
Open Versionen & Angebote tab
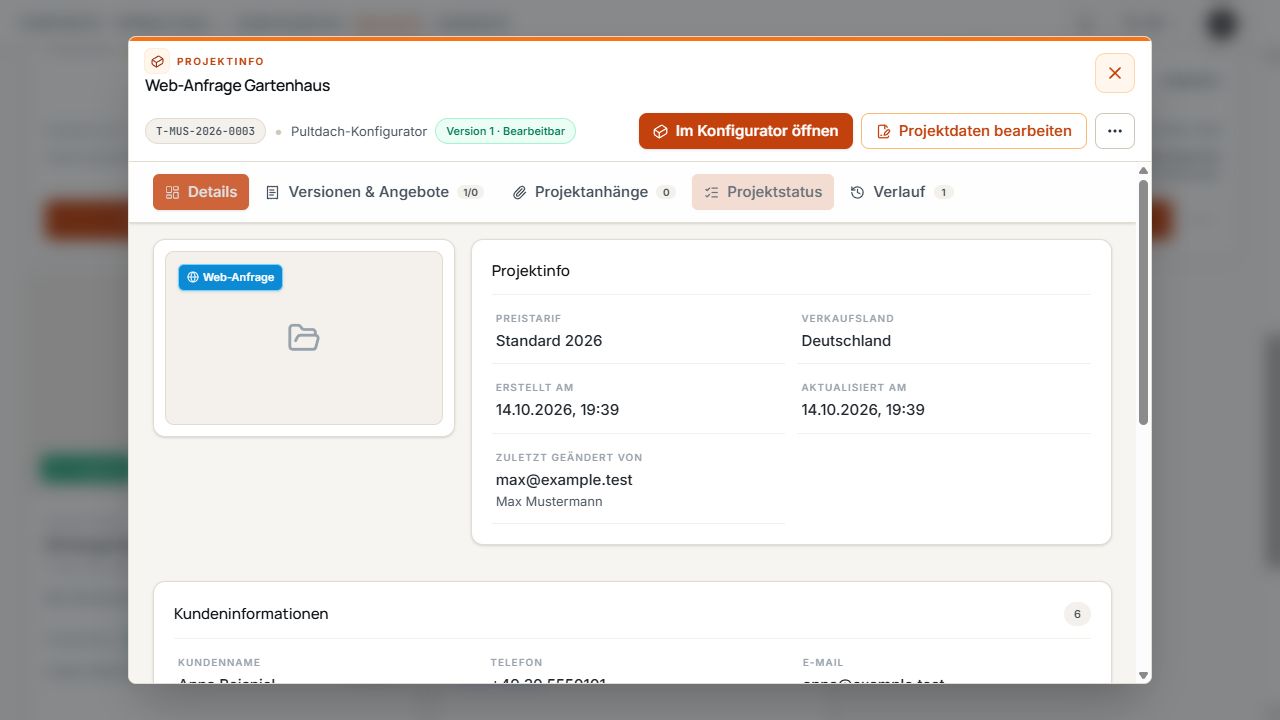tap(374, 192)
